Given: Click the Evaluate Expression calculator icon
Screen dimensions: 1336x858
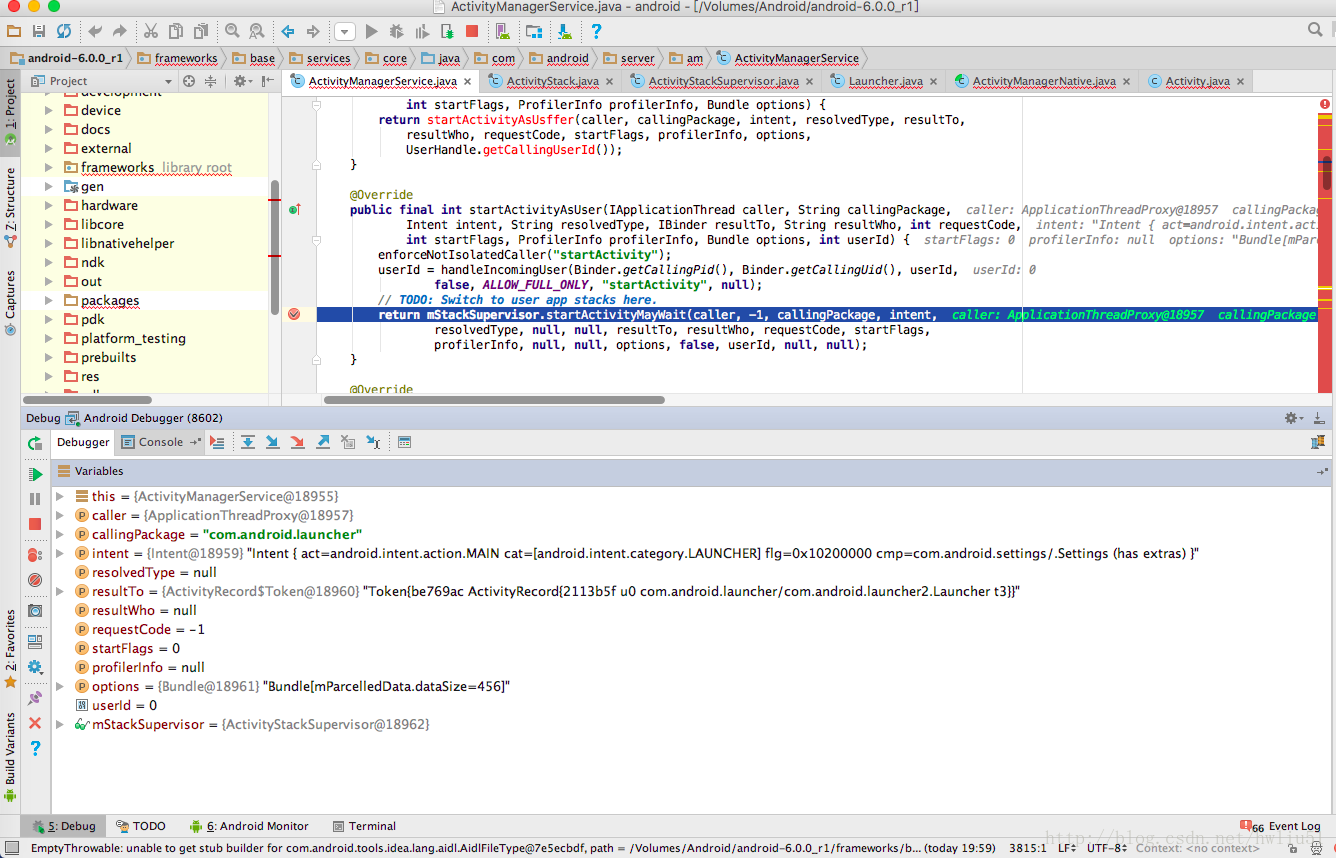Looking at the screenshot, I should click(x=404, y=442).
